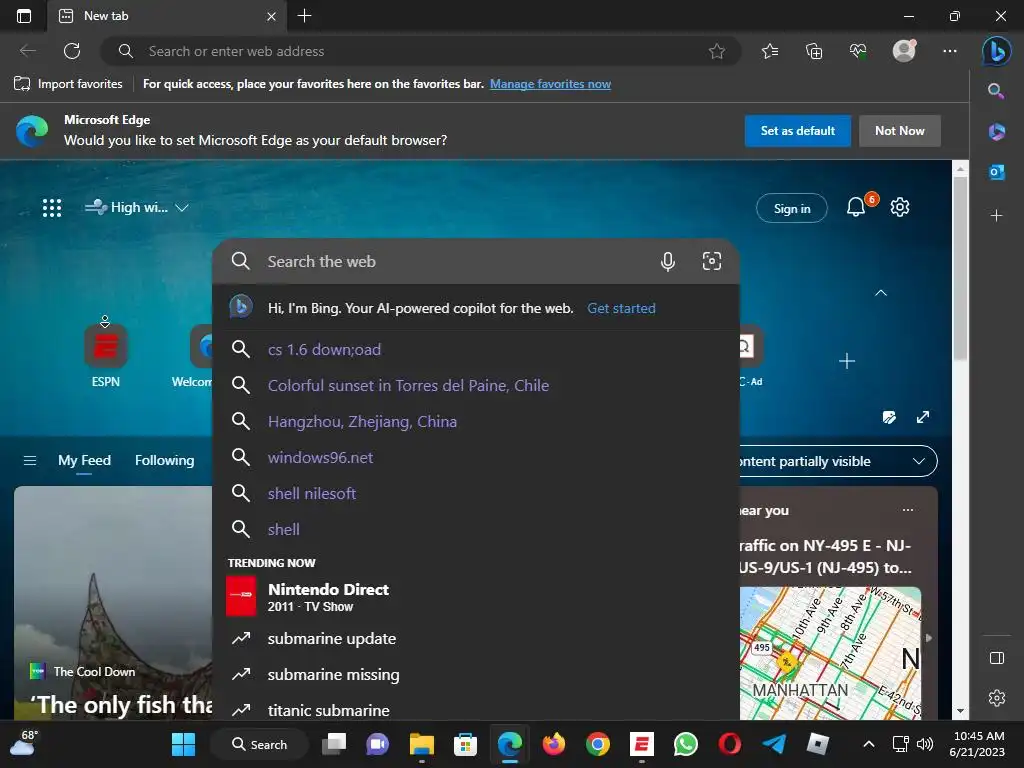
Task: Start visual search camera icon
Action: click(711, 261)
